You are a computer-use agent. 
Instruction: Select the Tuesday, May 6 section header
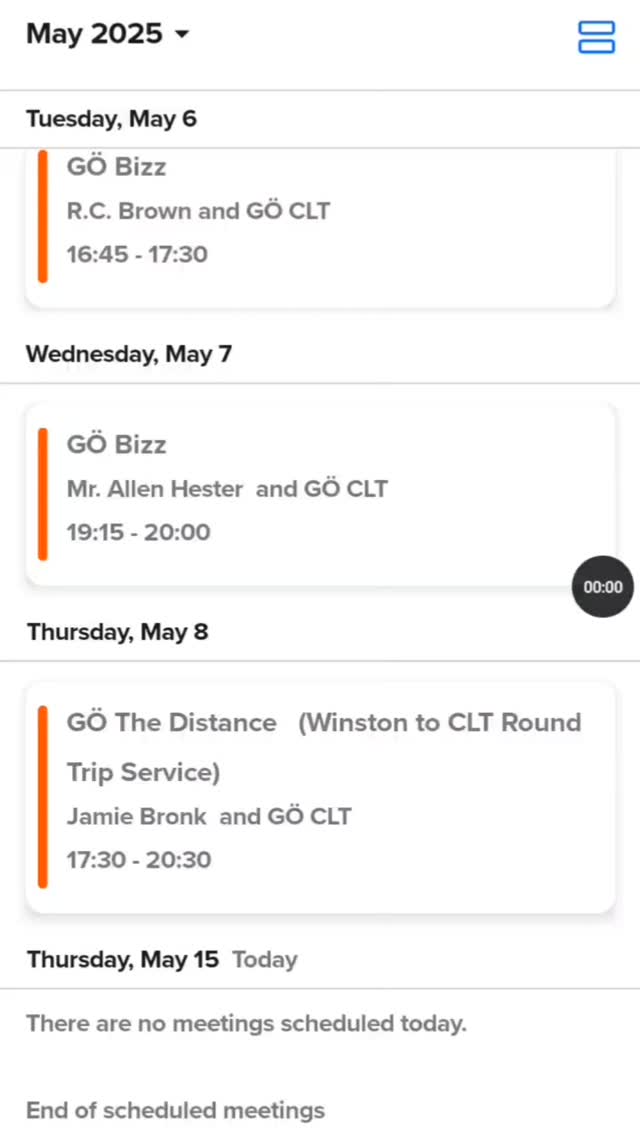pos(111,119)
